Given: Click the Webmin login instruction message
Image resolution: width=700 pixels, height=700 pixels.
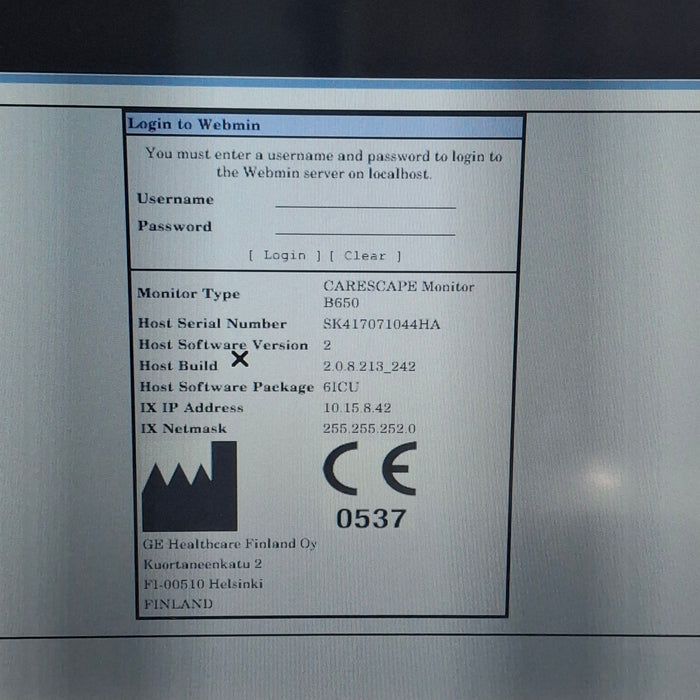Looking at the screenshot, I should tap(324, 164).
